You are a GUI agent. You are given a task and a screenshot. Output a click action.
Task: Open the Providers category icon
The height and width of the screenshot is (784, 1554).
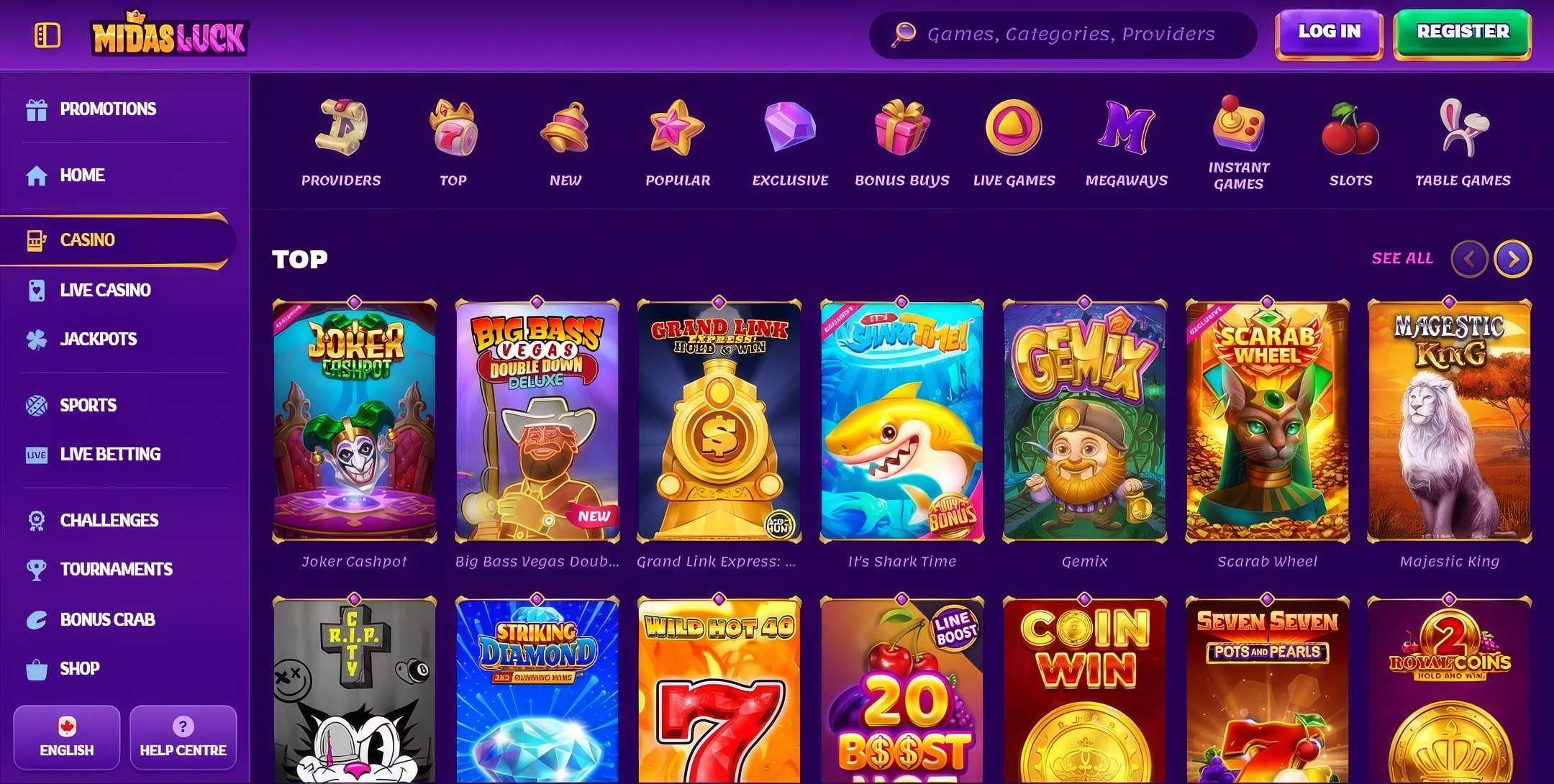point(341,127)
